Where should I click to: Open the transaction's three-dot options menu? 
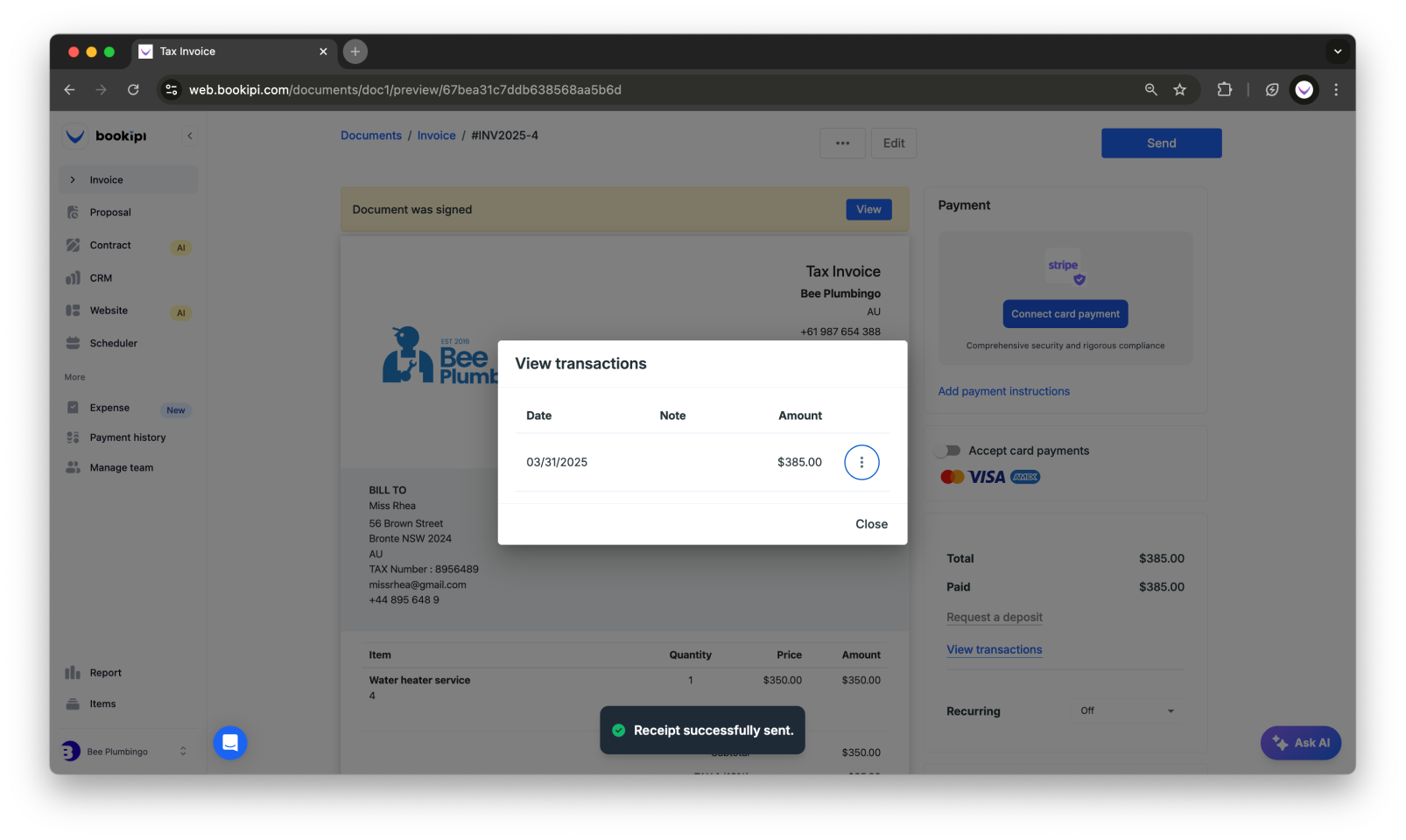861,462
